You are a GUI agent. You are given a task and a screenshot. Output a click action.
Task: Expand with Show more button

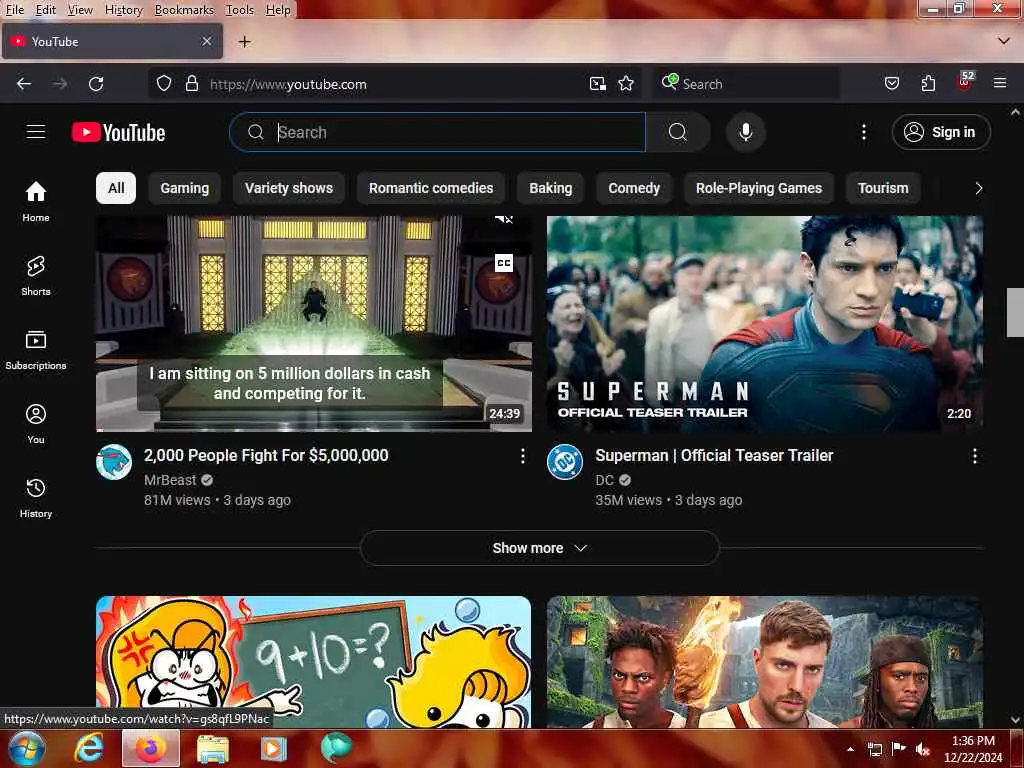pyautogui.click(x=539, y=548)
